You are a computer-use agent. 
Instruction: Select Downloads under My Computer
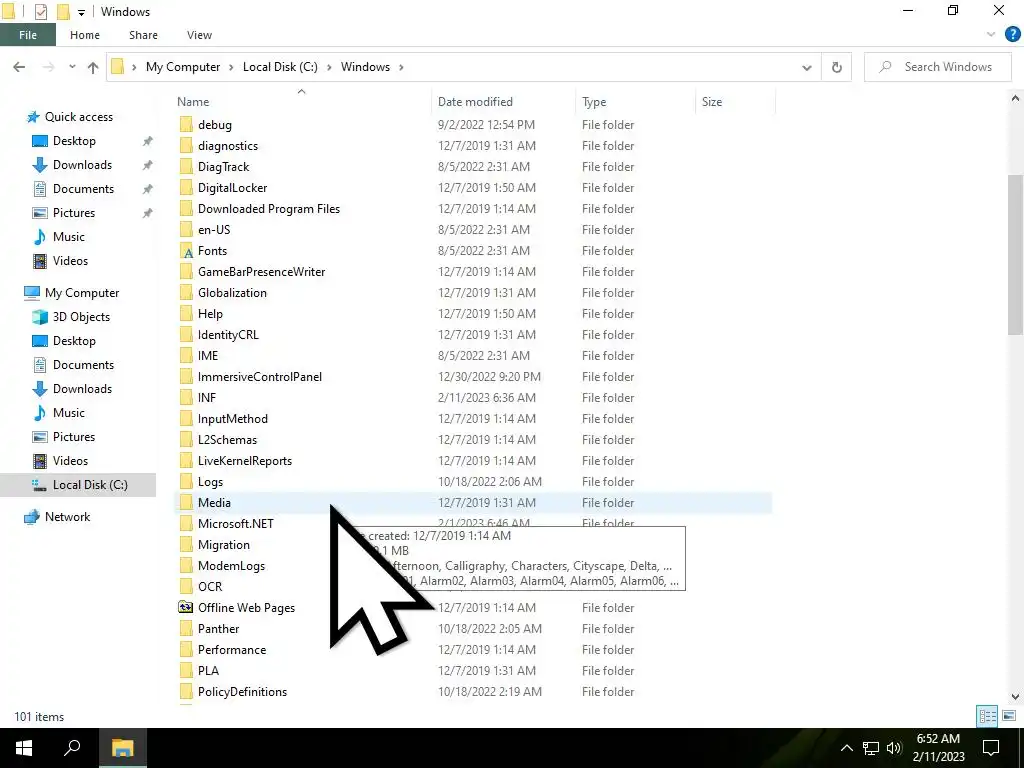[82, 389]
